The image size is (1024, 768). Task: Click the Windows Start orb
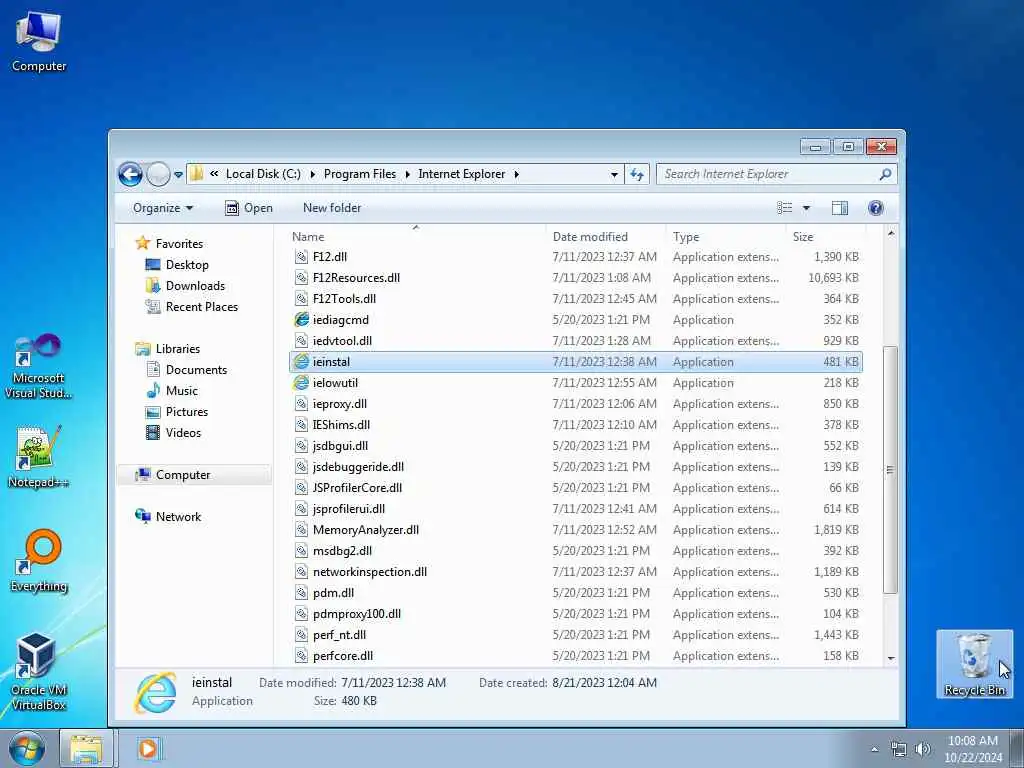tap(27, 748)
